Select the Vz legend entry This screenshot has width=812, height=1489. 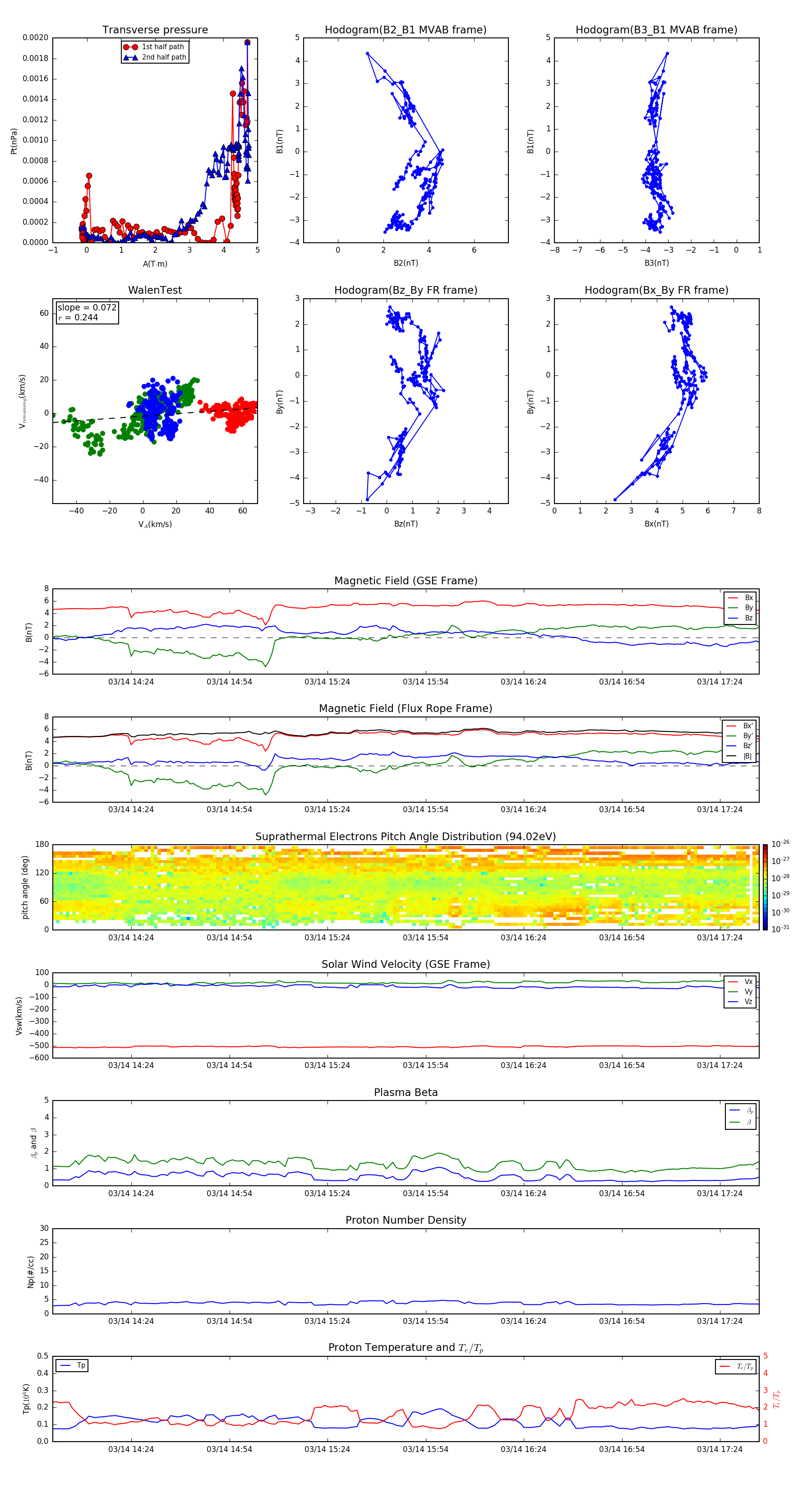[x=740, y=1001]
